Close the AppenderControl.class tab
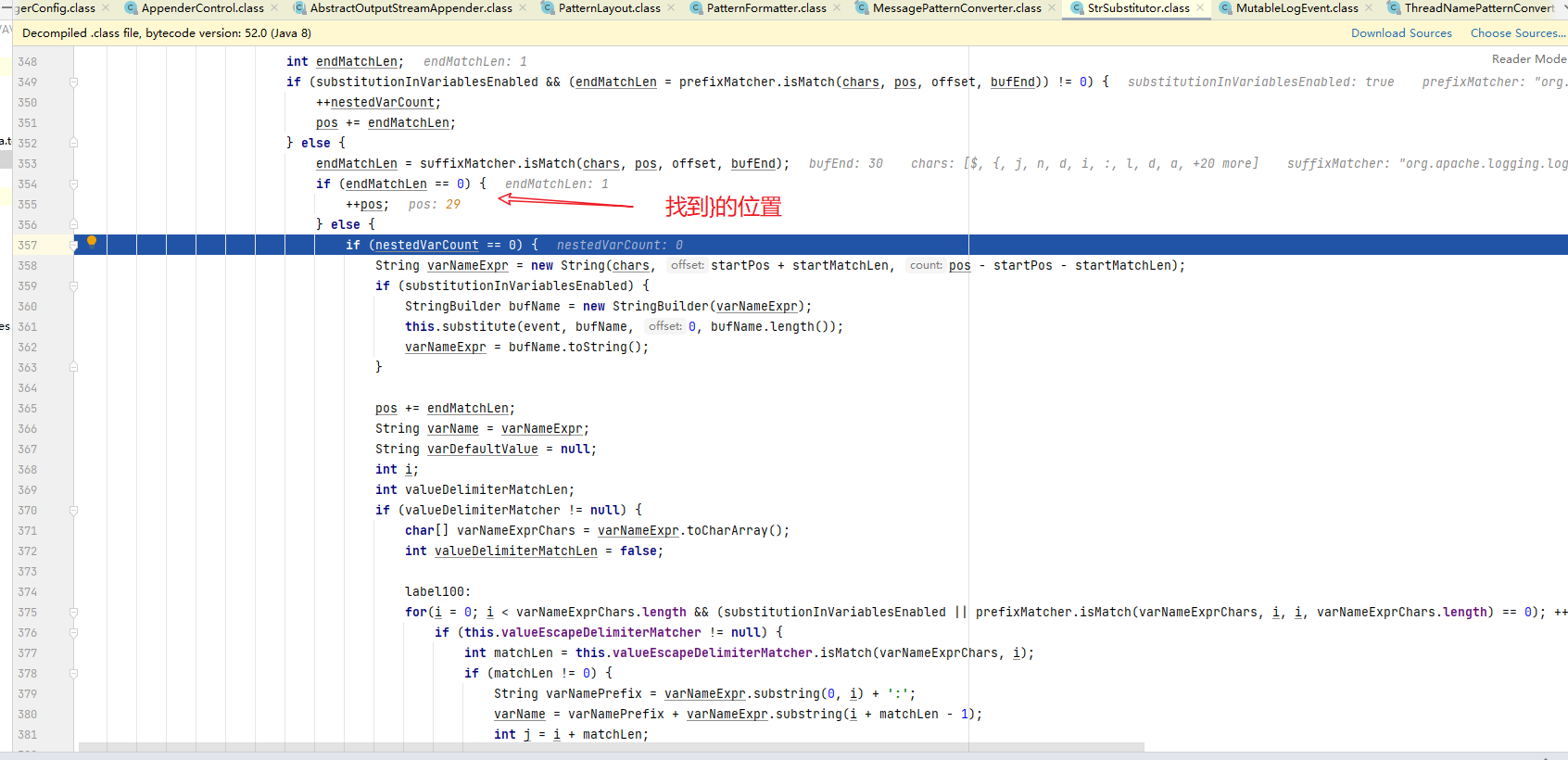The width and height of the screenshot is (1568, 760). pyautogui.click(x=274, y=8)
